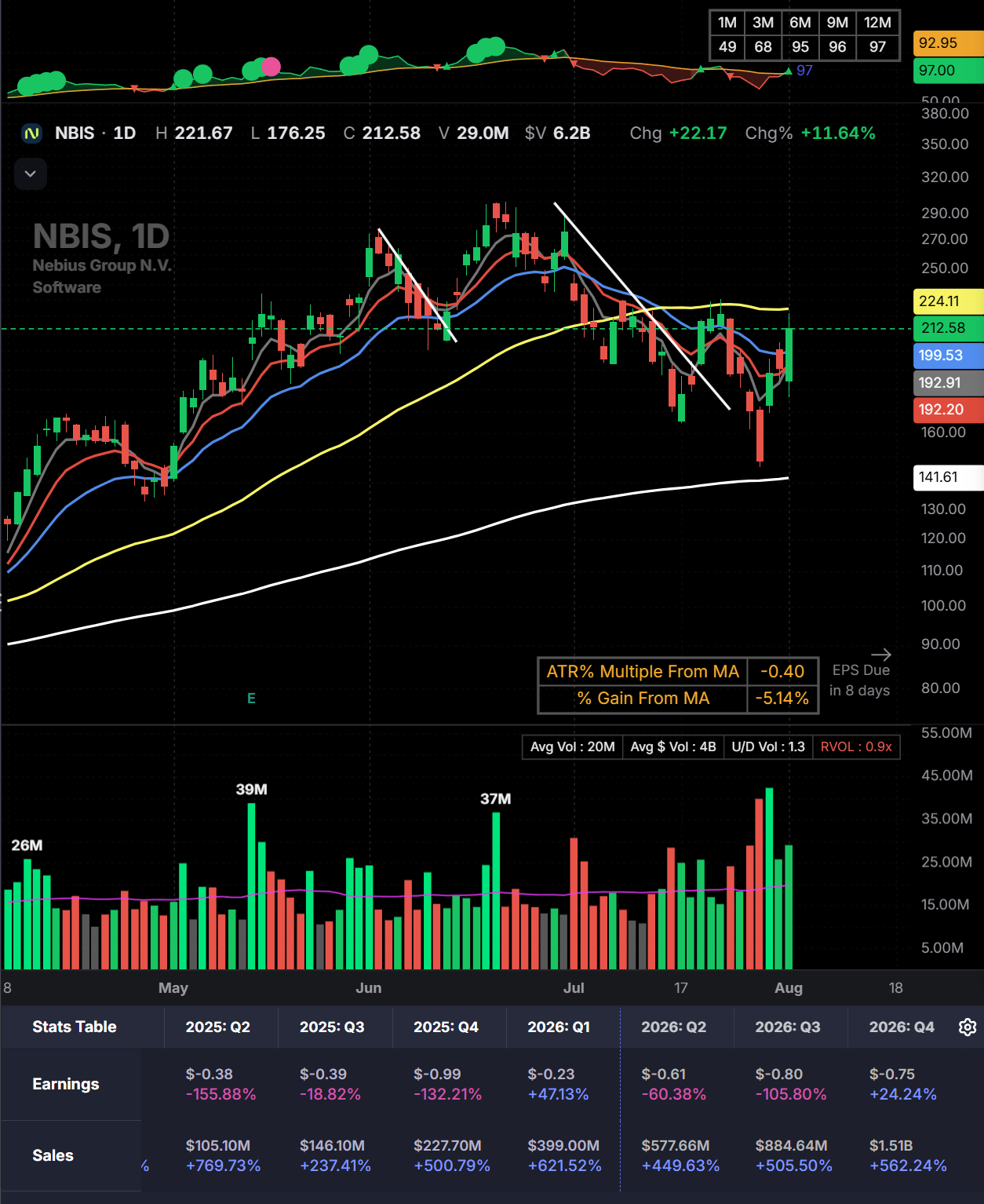
Task: Click the 1D interval label in legend
Action: [124, 133]
